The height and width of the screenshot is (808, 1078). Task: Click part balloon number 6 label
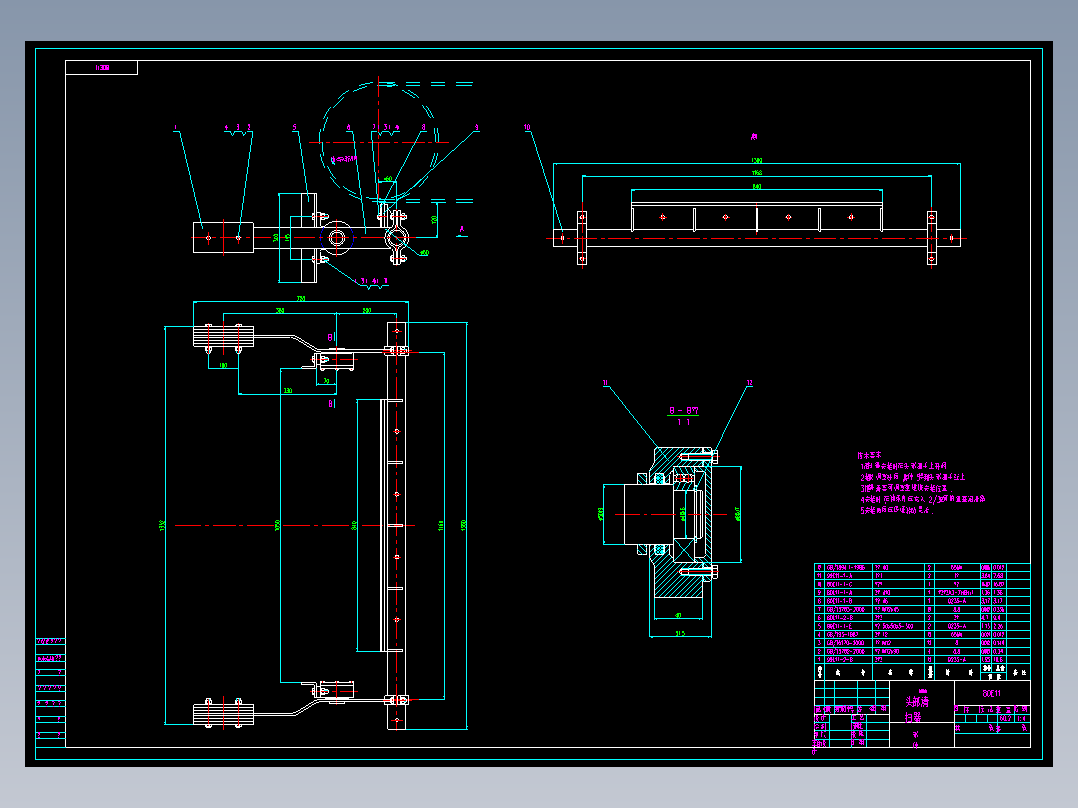tap(349, 127)
